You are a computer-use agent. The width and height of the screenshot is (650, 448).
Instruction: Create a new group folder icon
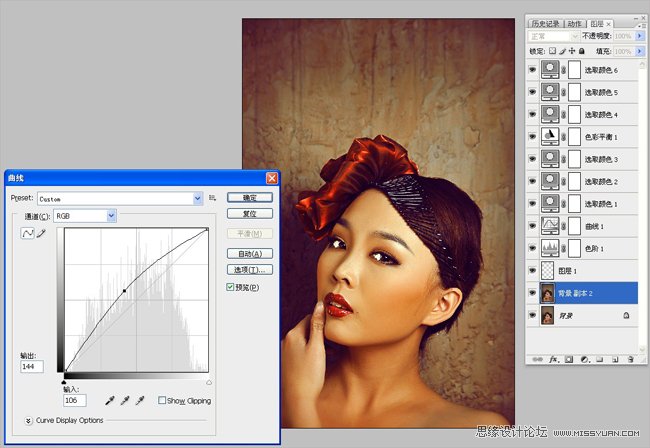[599, 359]
